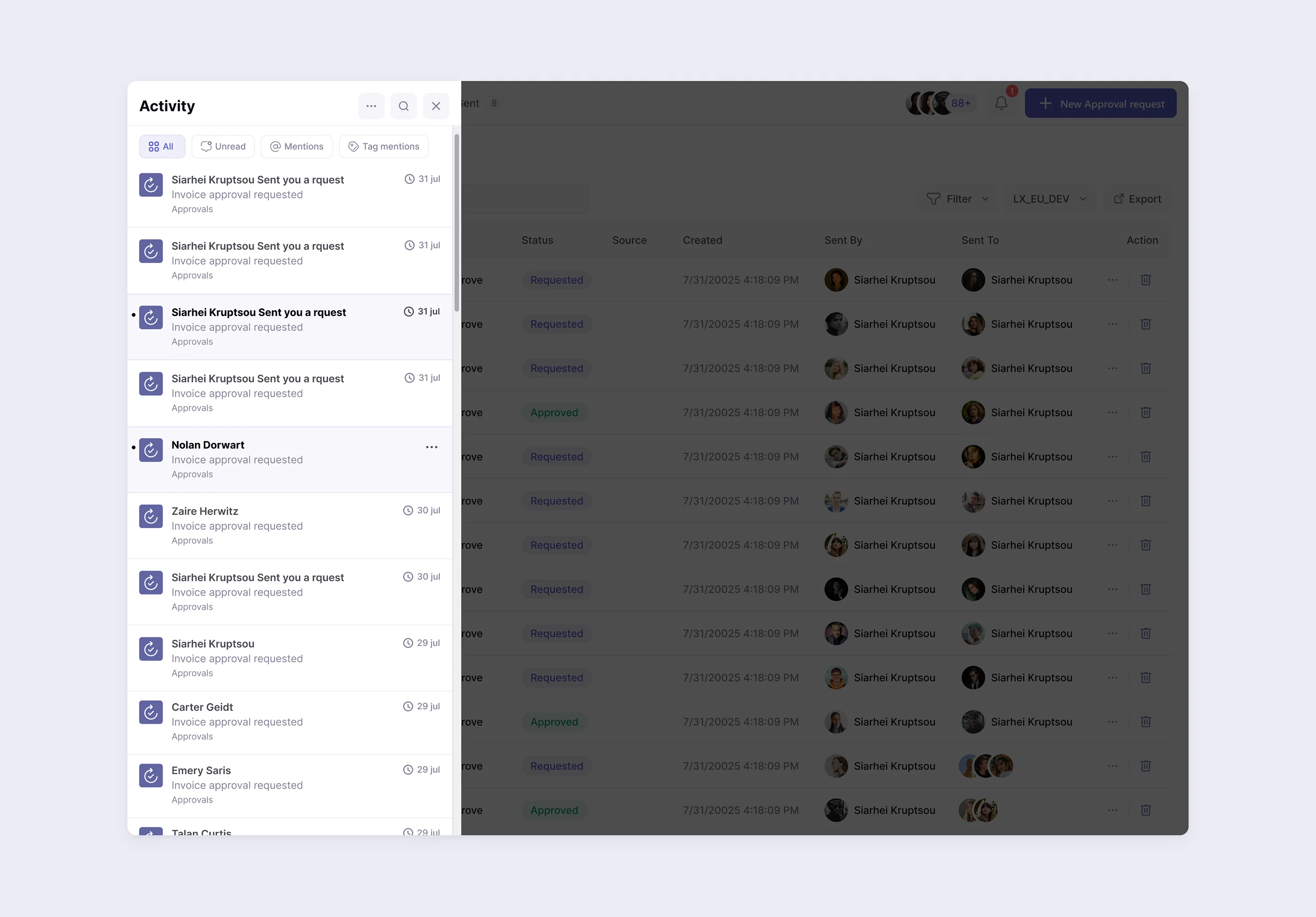This screenshot has height=917, width=1316.
Task: Open more actions for the first table row
Action: (1112, 280)
